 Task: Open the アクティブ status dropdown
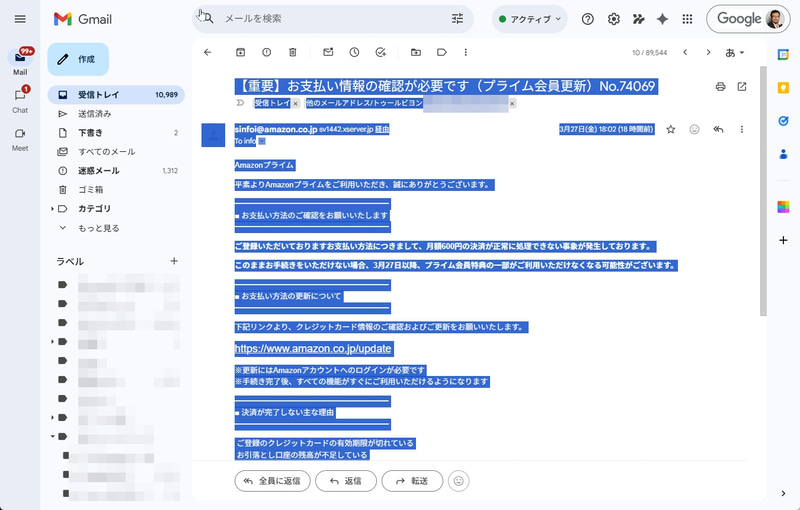click(x=530, y=19)
